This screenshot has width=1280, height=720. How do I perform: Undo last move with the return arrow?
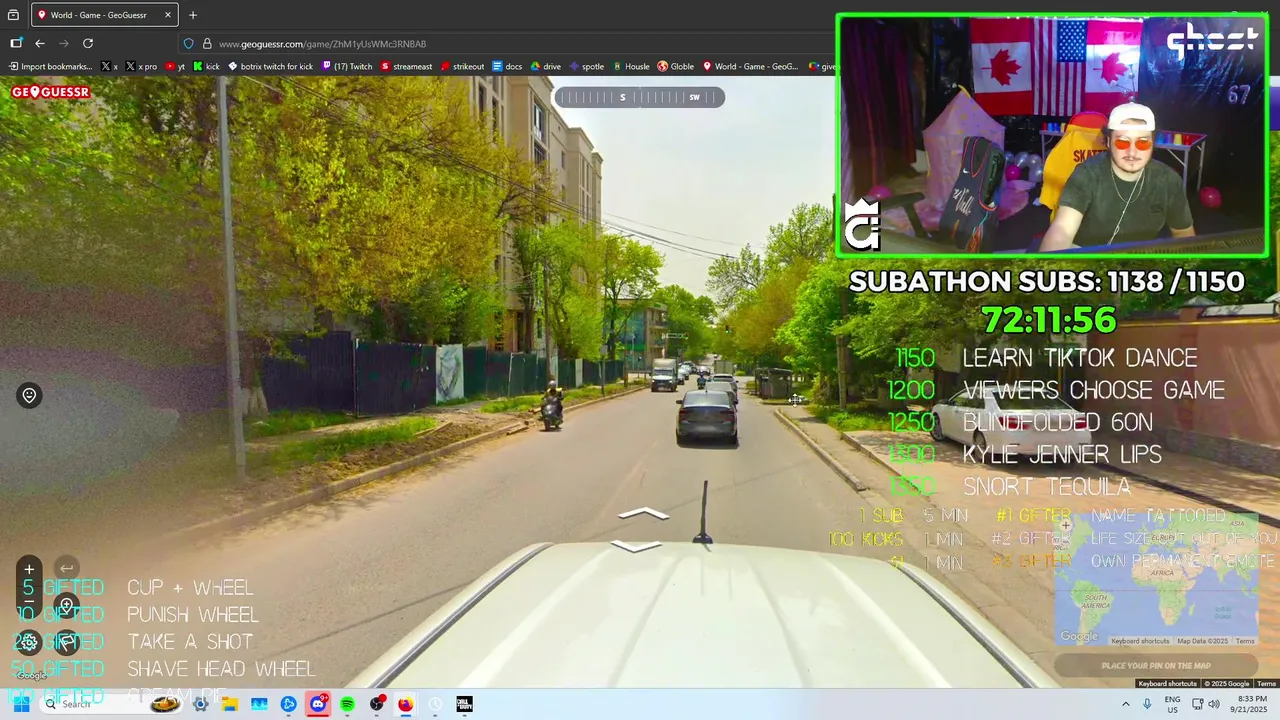pos(66,569)
